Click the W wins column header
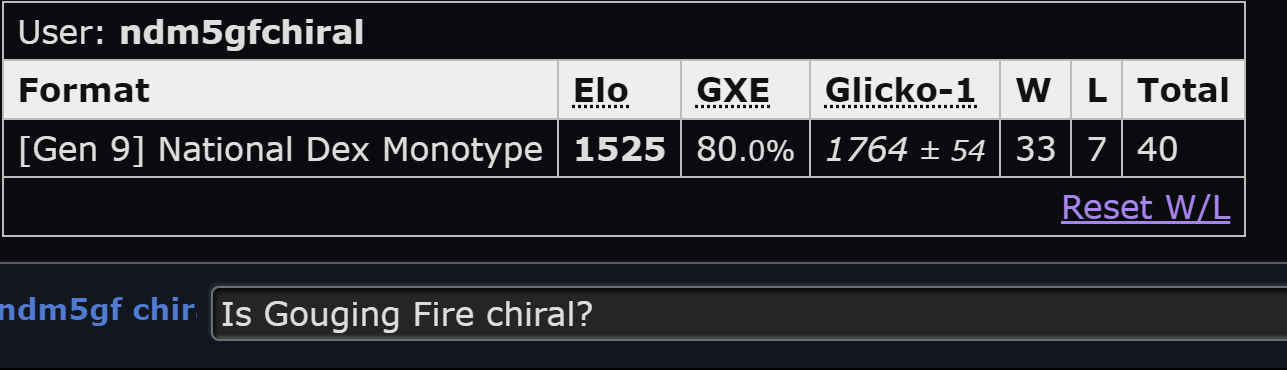 [x=1033, y=91]
